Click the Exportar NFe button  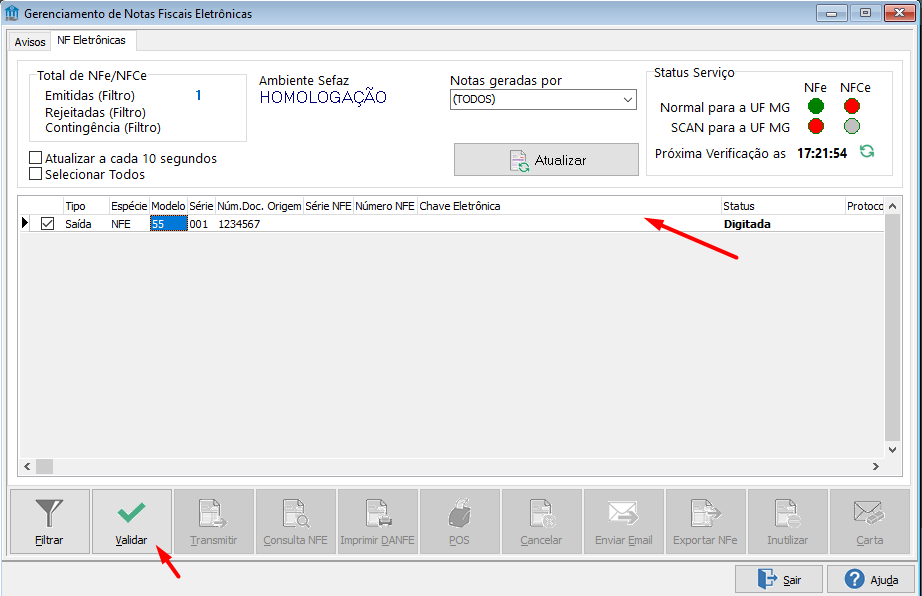(706, 521)
